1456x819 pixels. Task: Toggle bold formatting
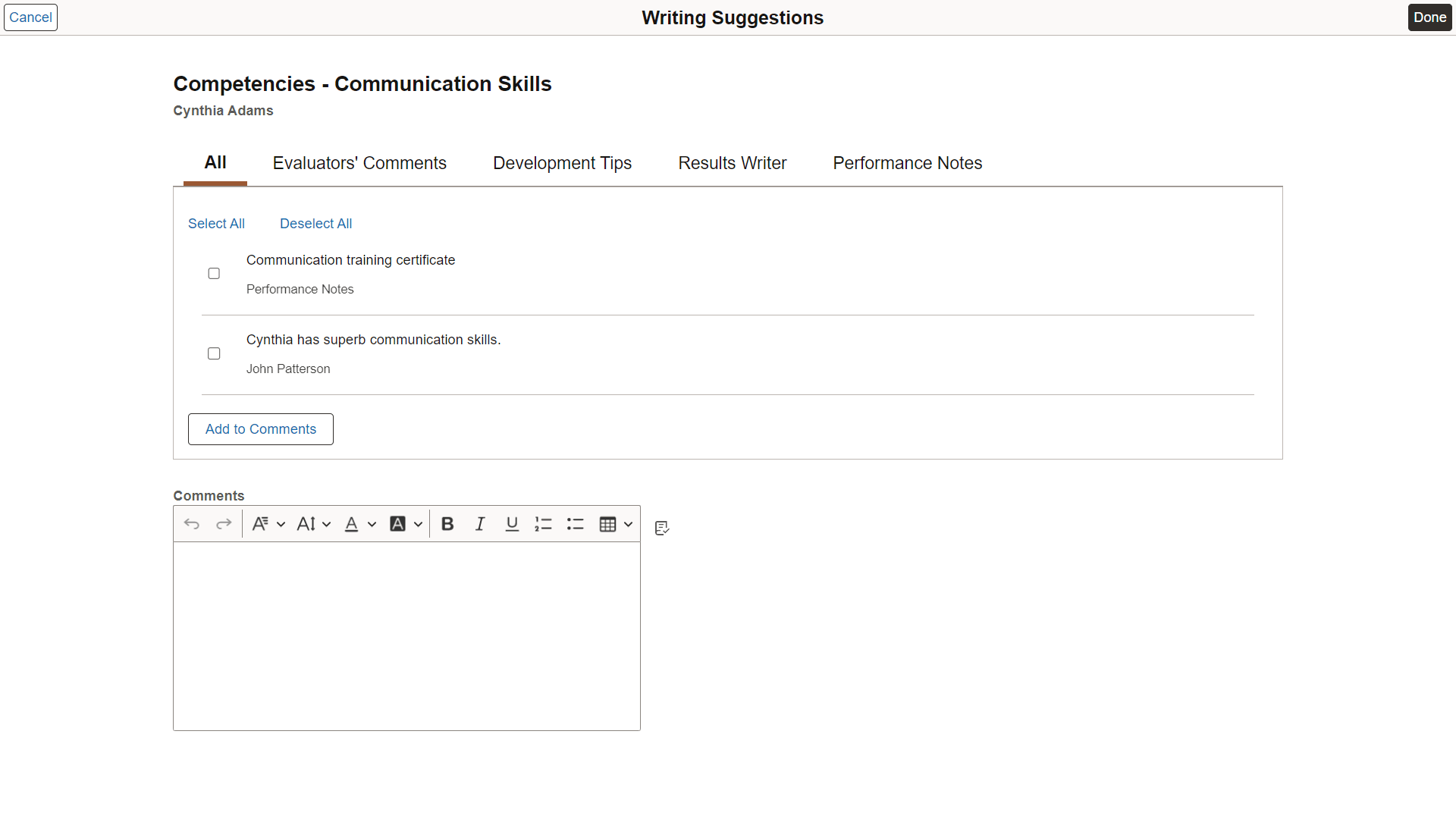pyautogui.click(x=447, y=524)
